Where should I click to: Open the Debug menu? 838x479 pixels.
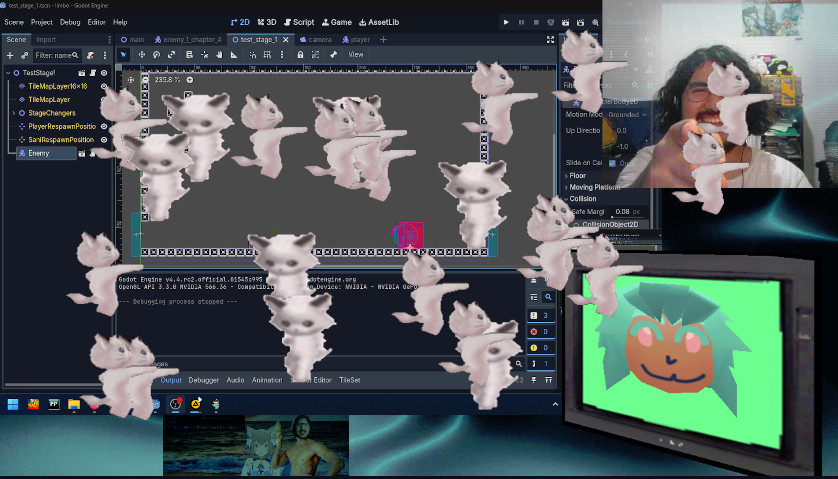click(x=70, y=22)
